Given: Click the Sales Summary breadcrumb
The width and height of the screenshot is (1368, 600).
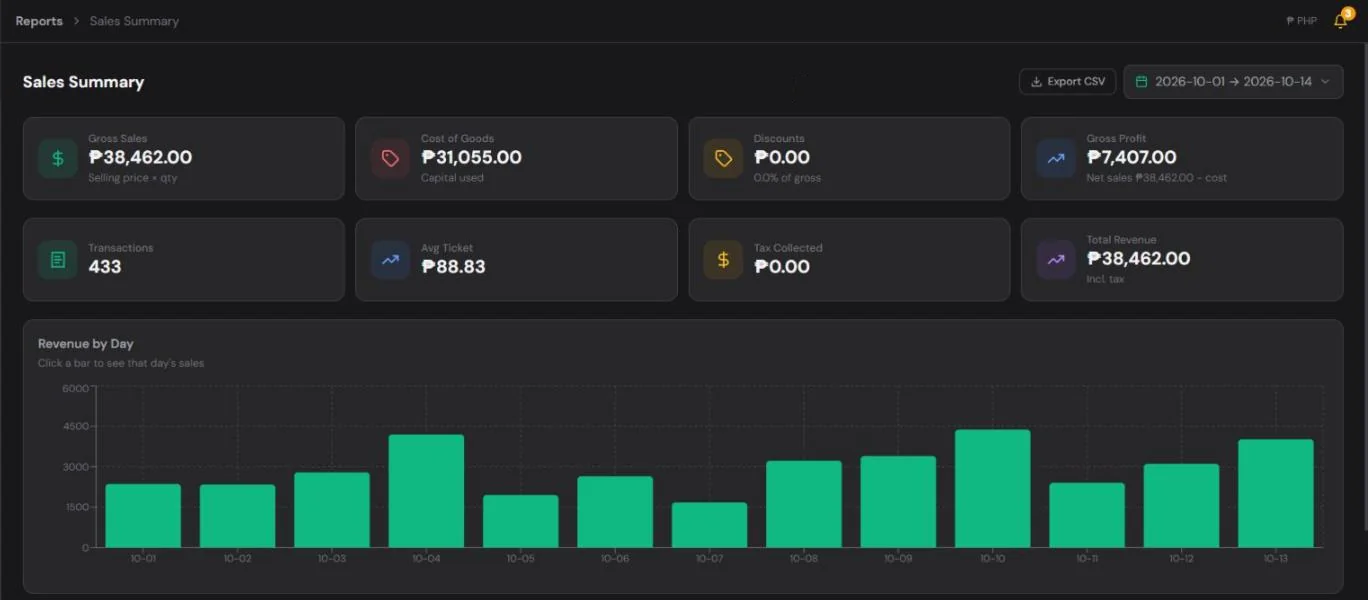Looking at the screenshot, I should click(134, 21).
